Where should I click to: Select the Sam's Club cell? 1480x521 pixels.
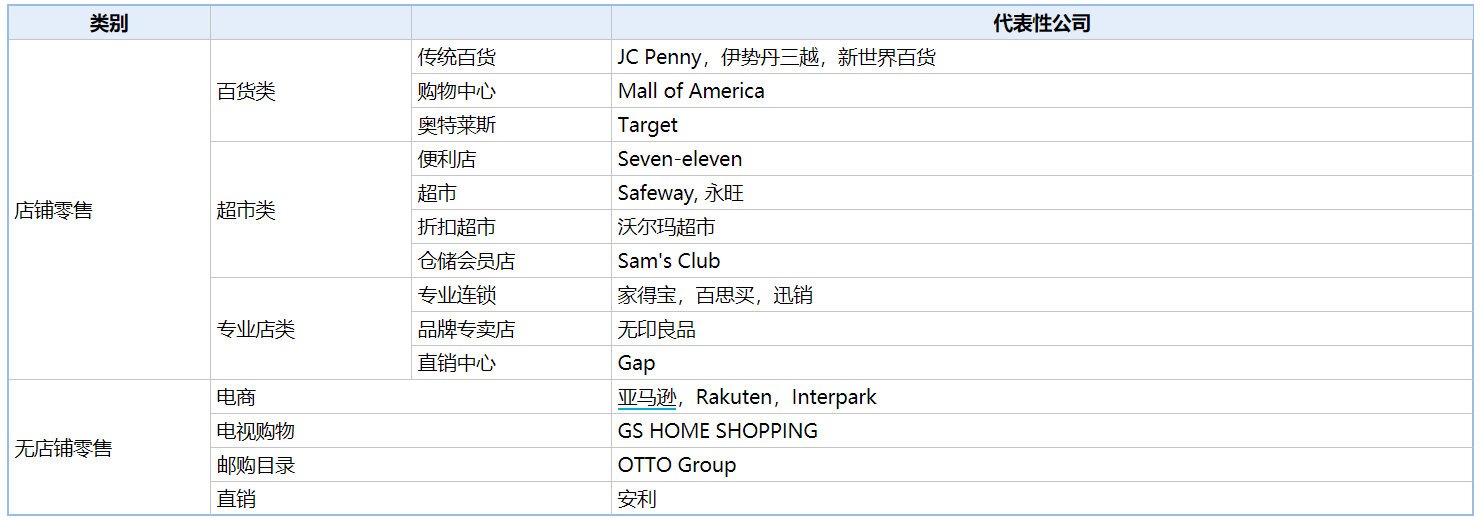click(1042, 261)
